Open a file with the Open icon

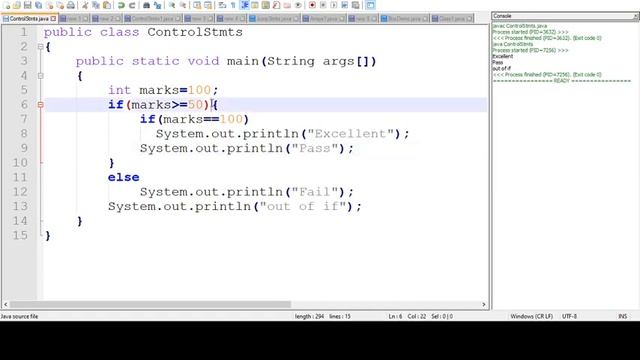[17, 5]
